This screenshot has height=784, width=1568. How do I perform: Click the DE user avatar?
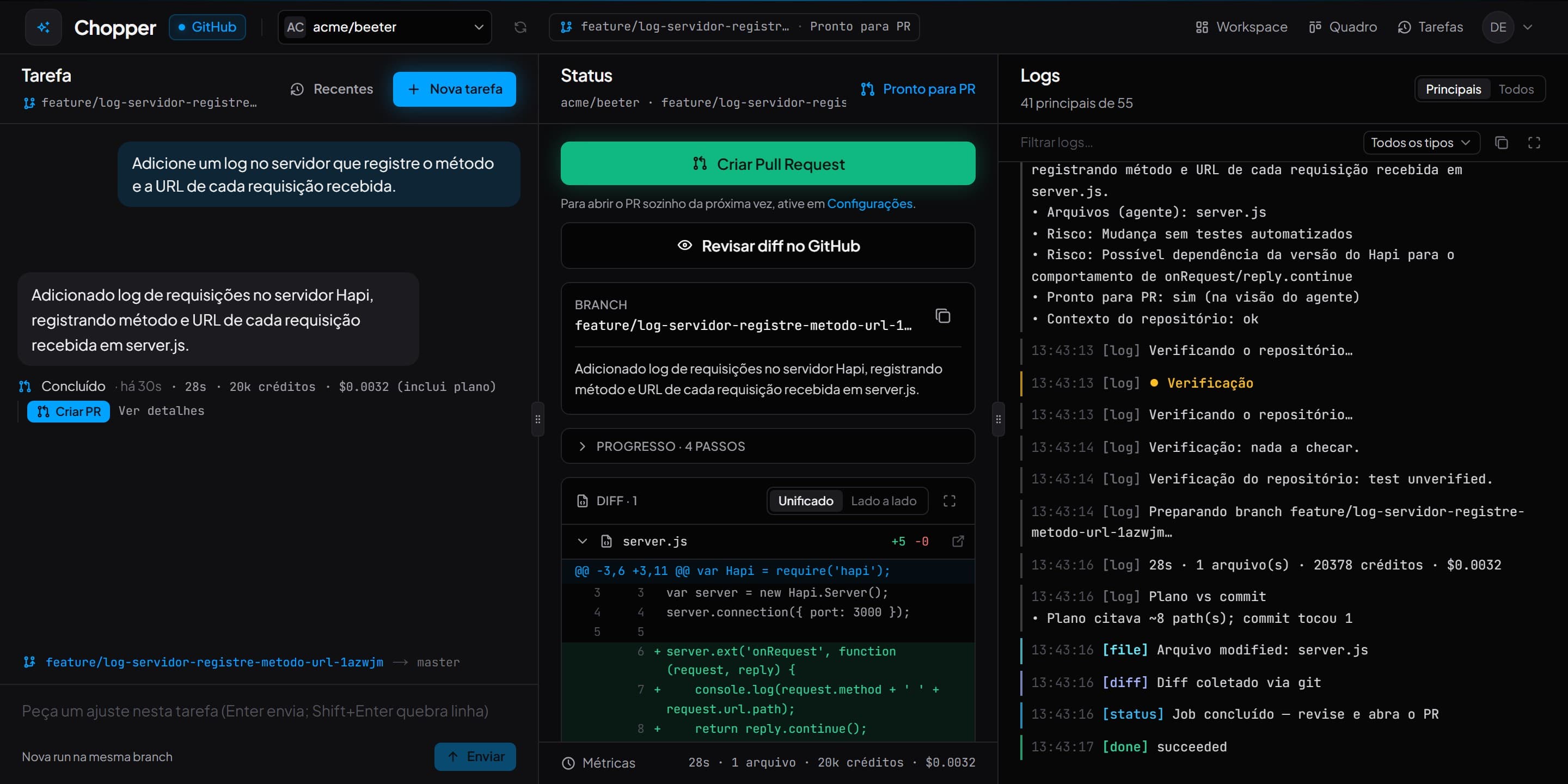click(x=1497, y=27)
